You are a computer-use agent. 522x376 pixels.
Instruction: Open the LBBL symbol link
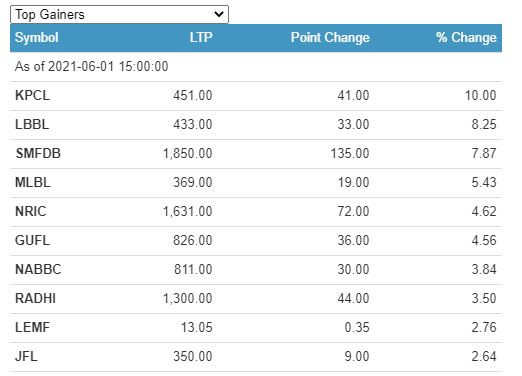click(x=32, y=124)
